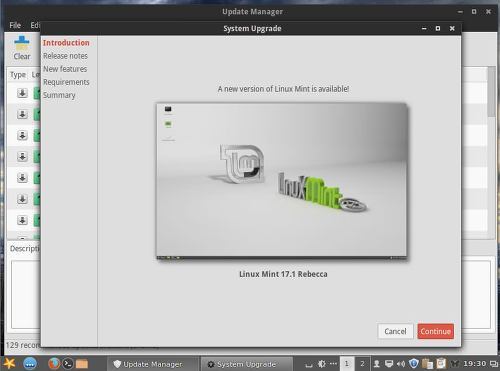Click the first download-arrow type icon in update list
Image resolution: width=500 pixels, height=371 pixels.
(22, 93)
